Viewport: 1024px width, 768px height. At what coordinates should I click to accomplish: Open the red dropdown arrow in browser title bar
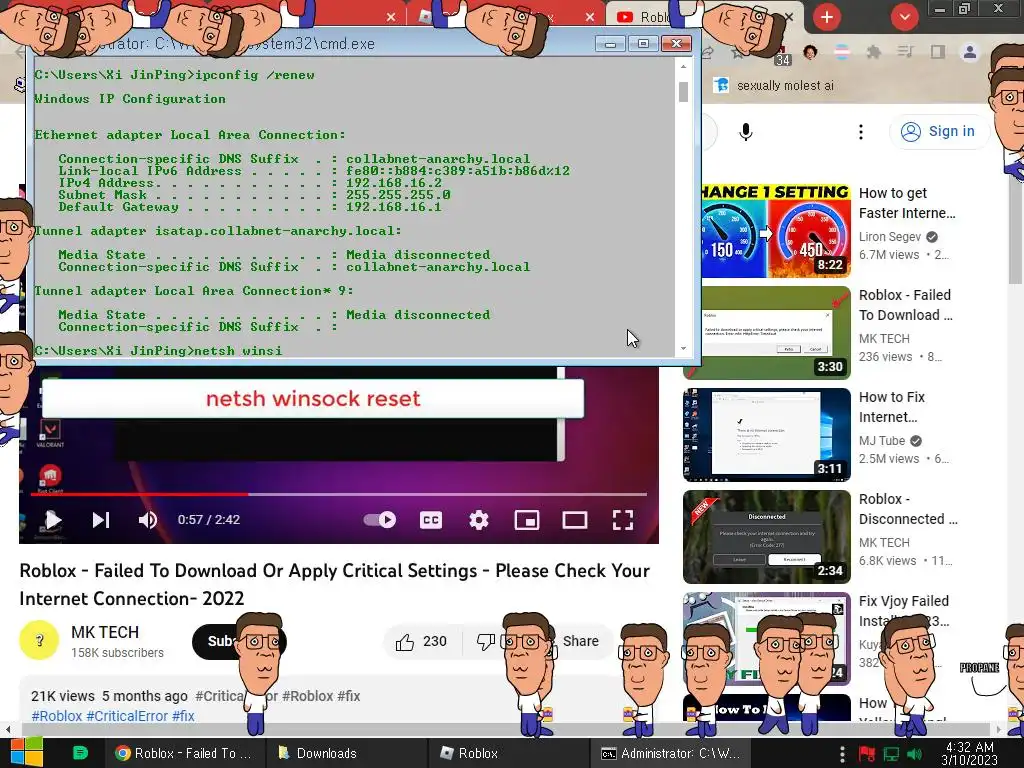(x=904, y=17)
